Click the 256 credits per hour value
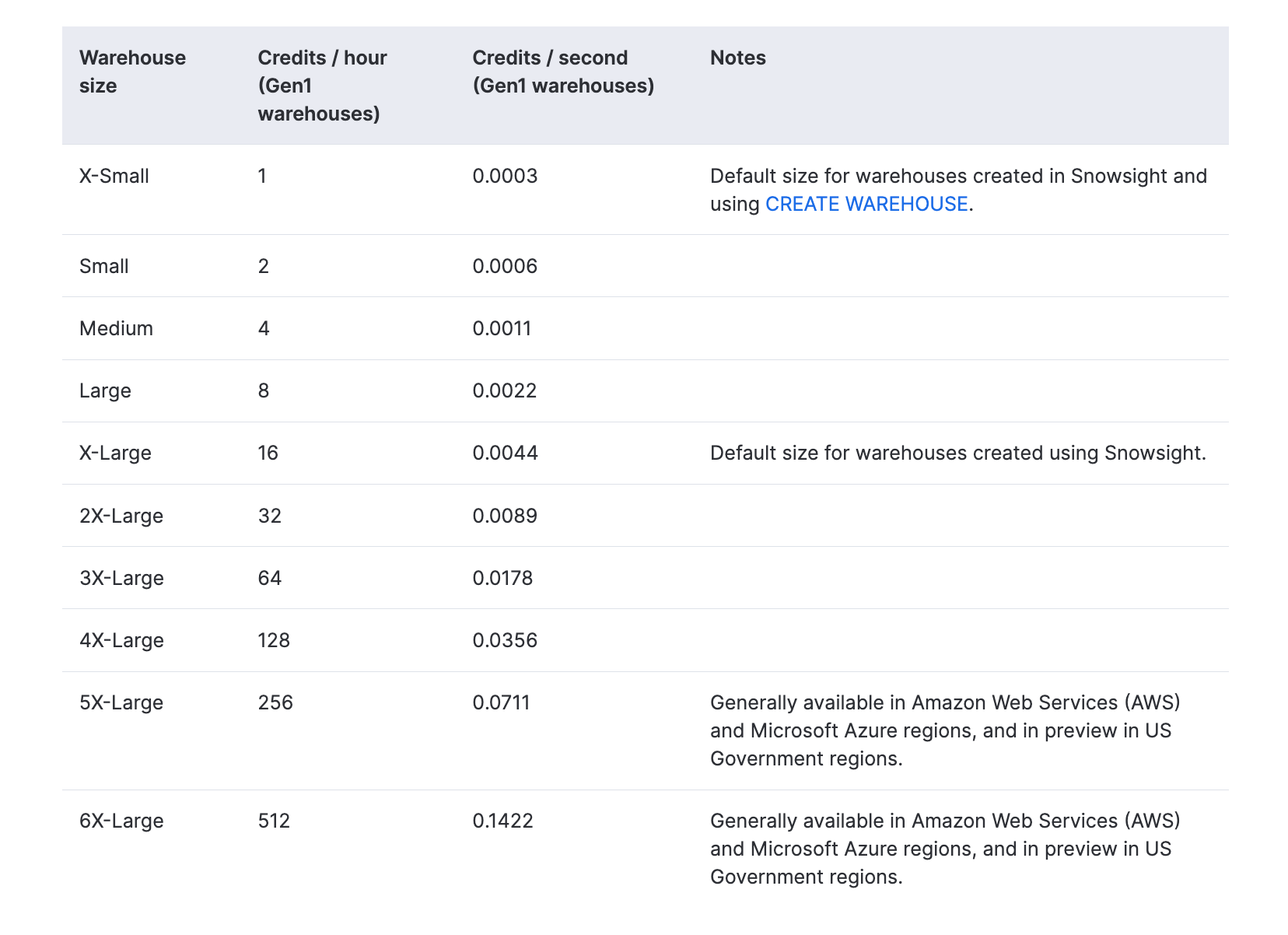The width and height of the screenshot is (1288, 935). 275,702
